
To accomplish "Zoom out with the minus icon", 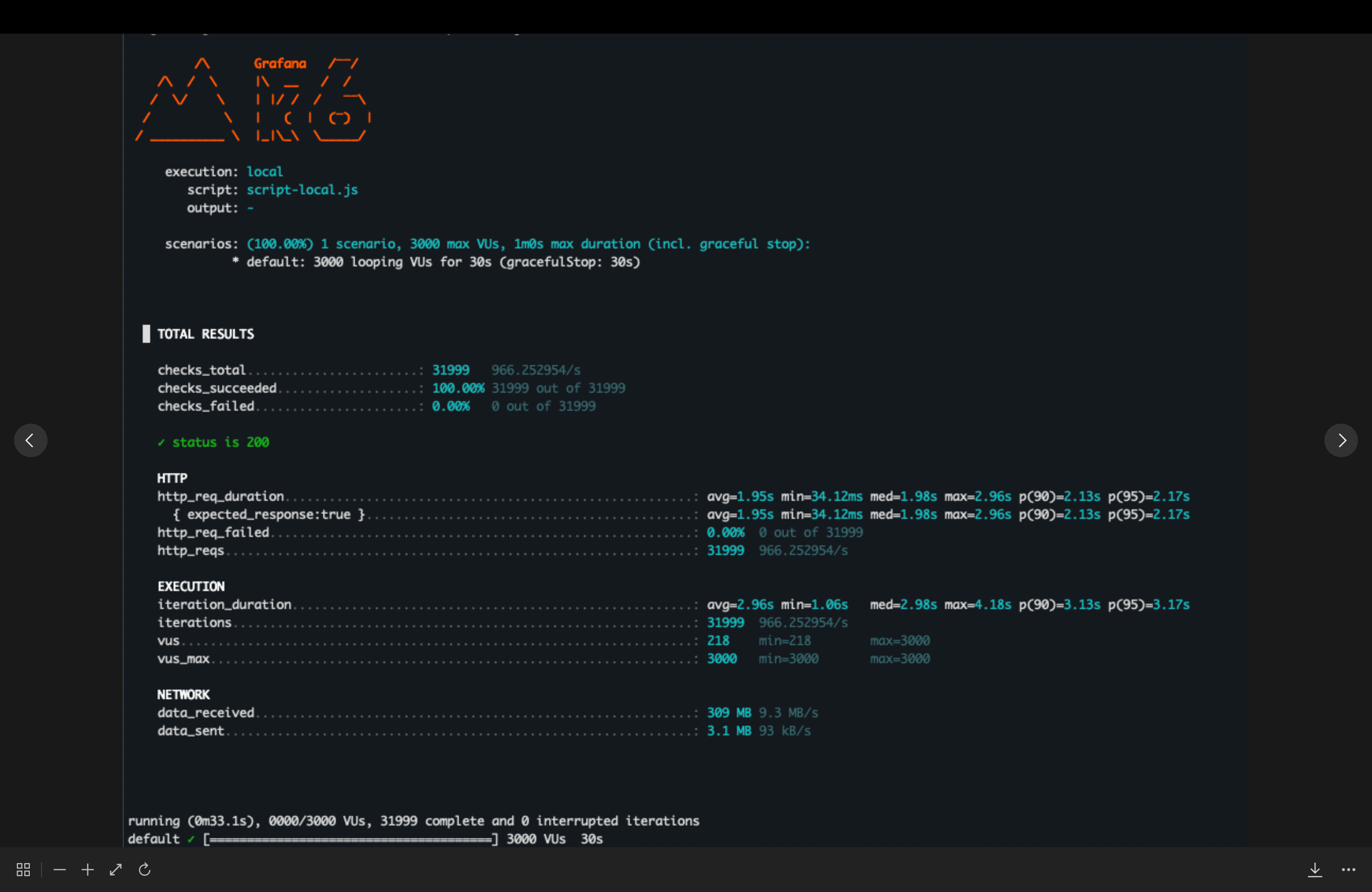I will pyautogui.click(x=59, y=870).
